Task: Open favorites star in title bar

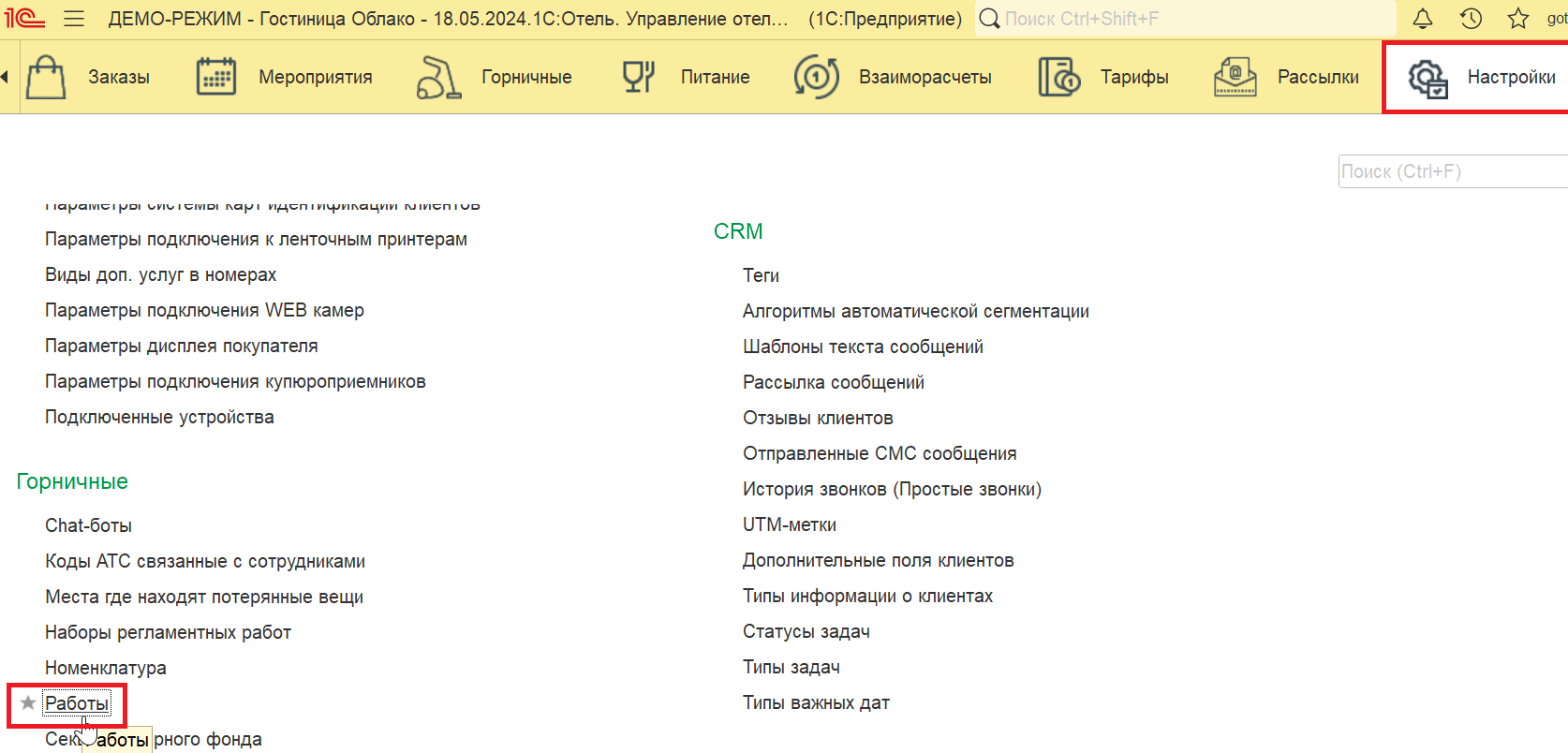Action: point(1518,19)
